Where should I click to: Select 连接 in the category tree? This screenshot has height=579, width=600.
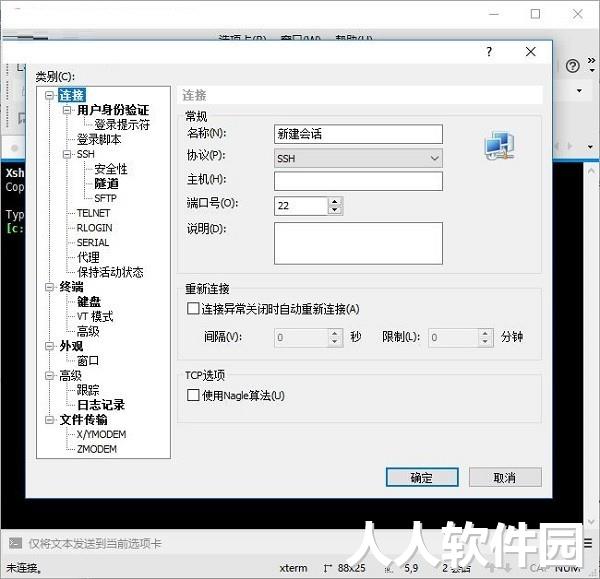click(x=72, y=95)
